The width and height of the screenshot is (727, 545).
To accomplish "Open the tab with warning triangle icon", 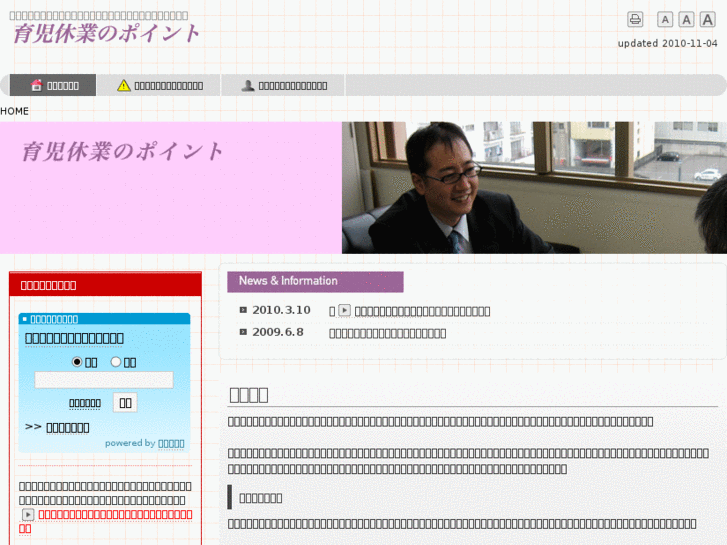I will point(159,85).
